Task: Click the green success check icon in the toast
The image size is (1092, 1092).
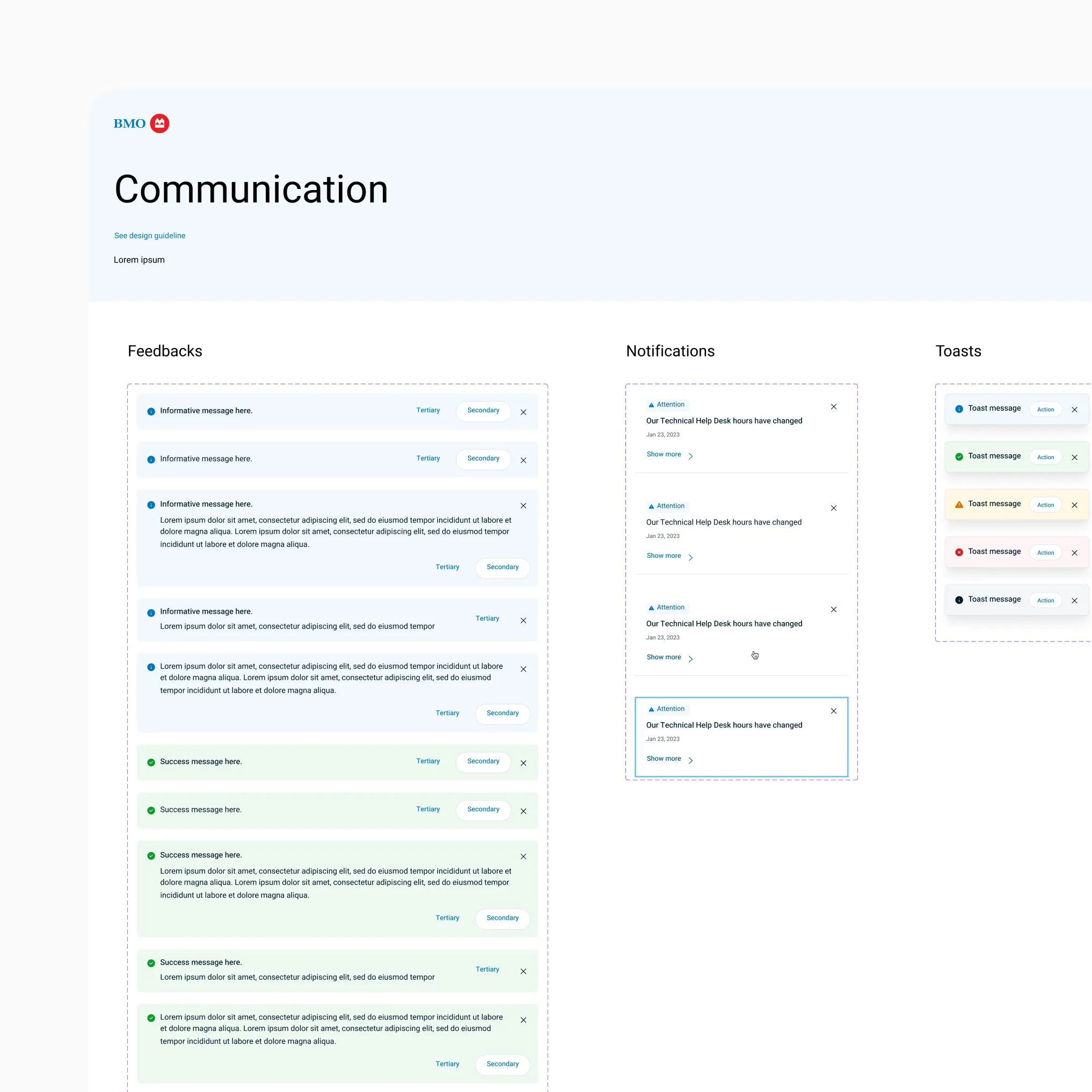Action: 959,457
